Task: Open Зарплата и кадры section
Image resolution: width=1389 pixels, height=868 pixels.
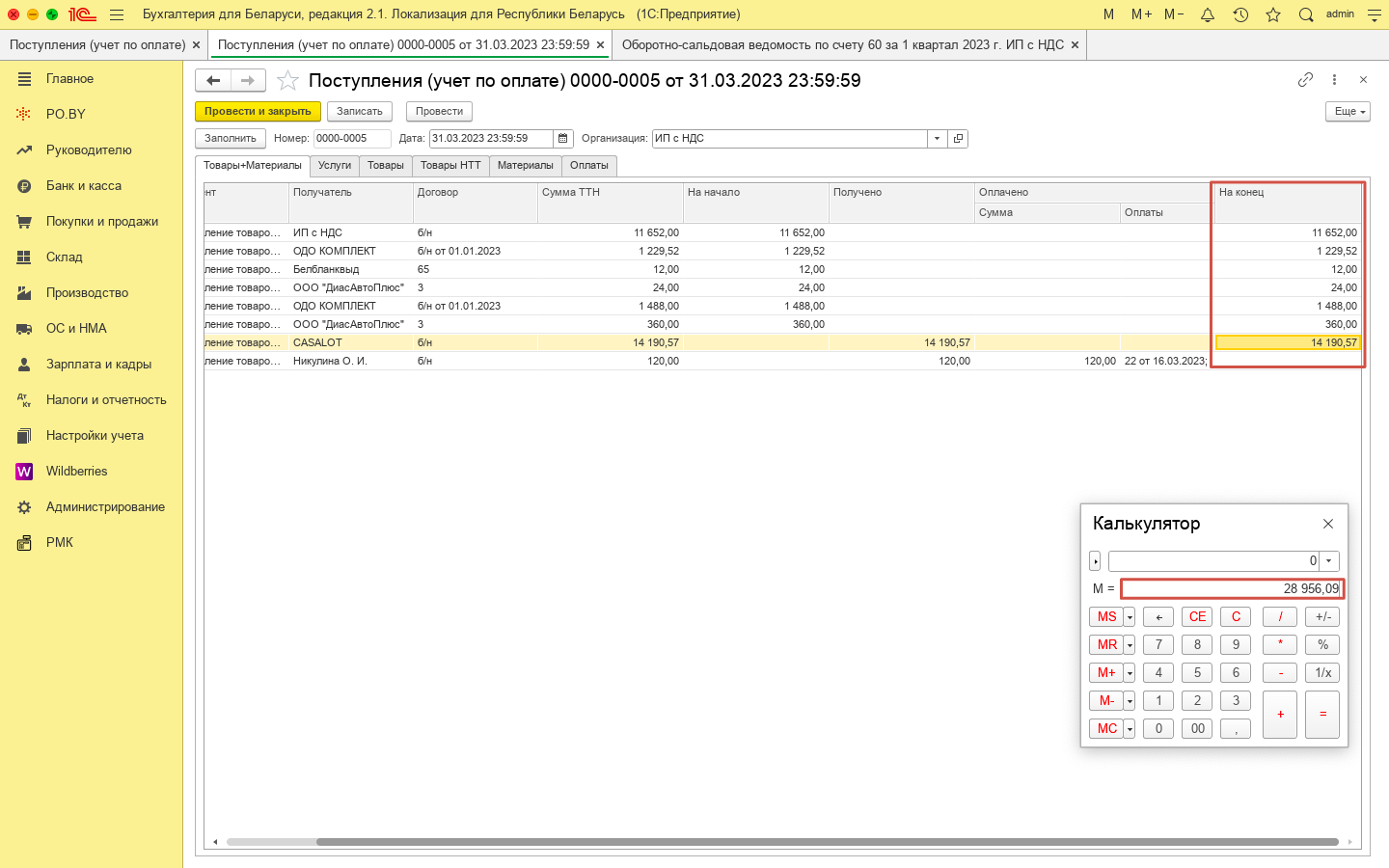Action: (98, 365)
